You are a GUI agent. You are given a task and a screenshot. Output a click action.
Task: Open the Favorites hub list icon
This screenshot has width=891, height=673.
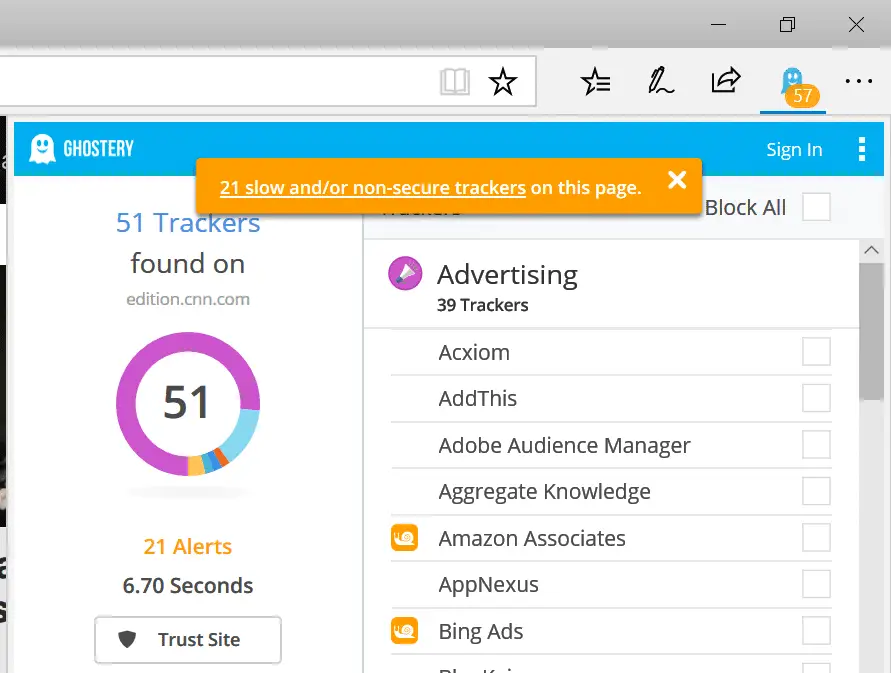(x=596, y=81)
